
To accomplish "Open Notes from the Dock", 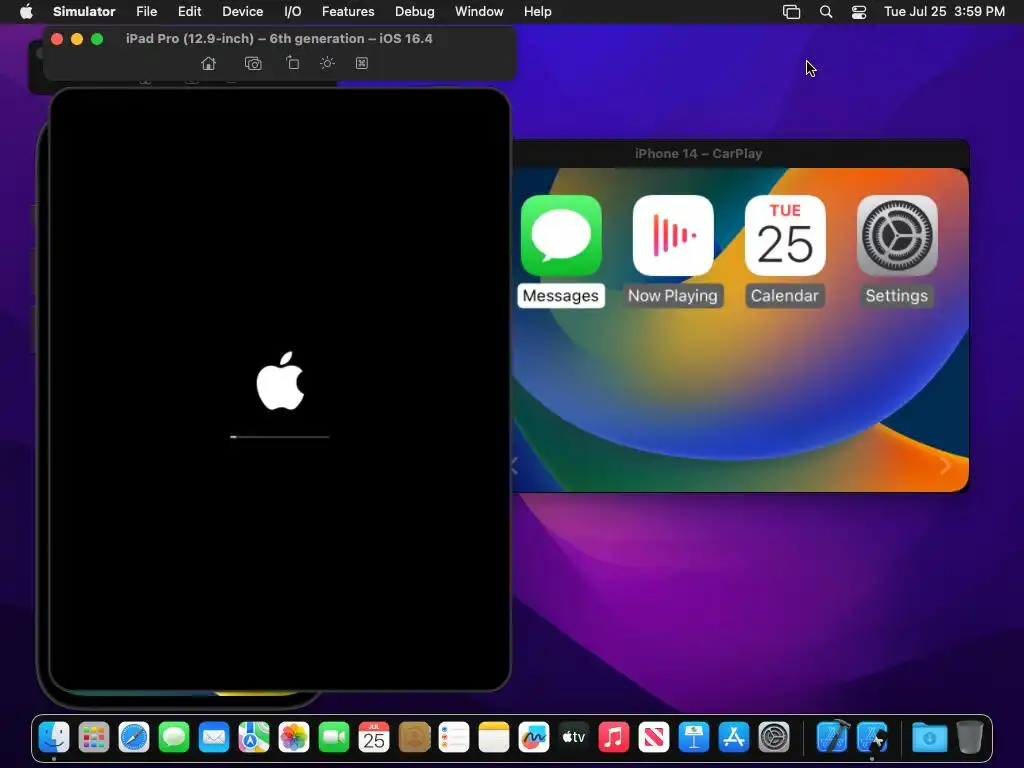I will point(494,738).
